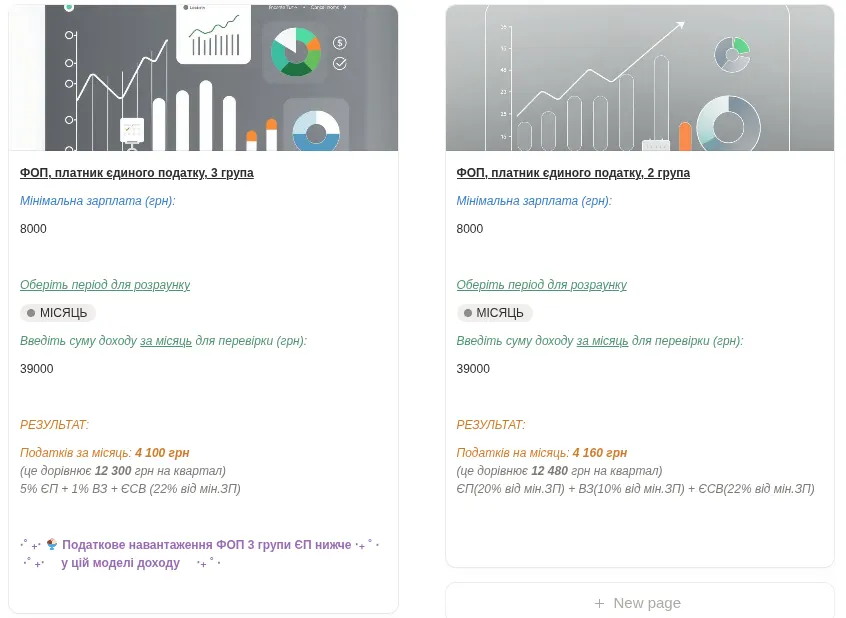Open card titled ФОП, платник єдиного податку, 2 група

click(x=573, y=173)
